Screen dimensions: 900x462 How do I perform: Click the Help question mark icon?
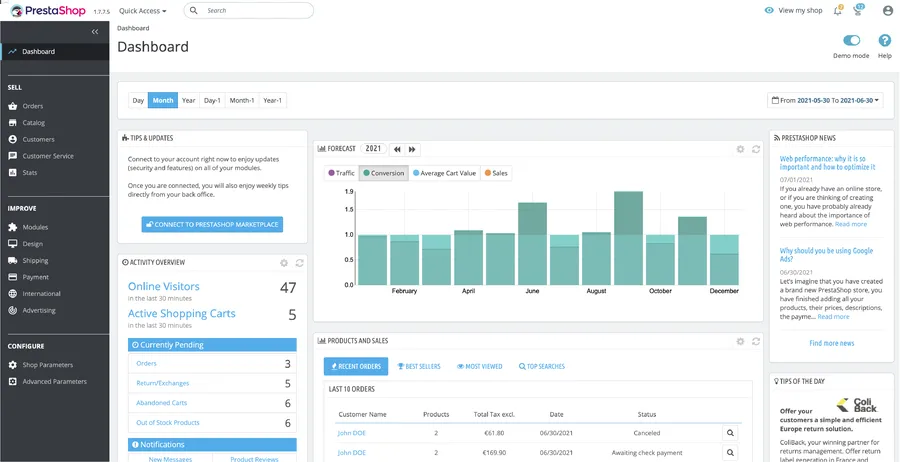click(885, 40)
